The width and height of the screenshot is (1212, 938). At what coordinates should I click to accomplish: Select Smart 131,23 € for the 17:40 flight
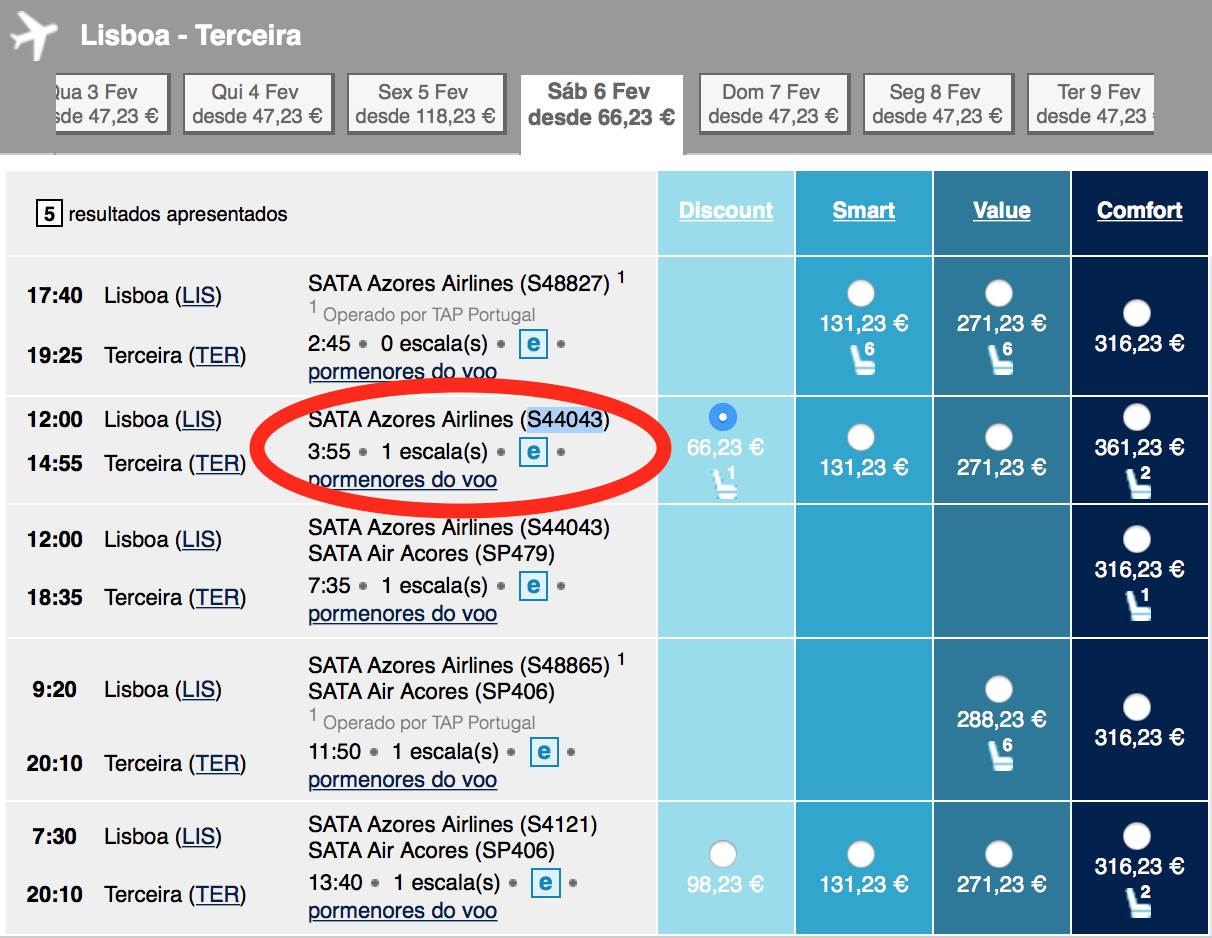coord(860,293)
